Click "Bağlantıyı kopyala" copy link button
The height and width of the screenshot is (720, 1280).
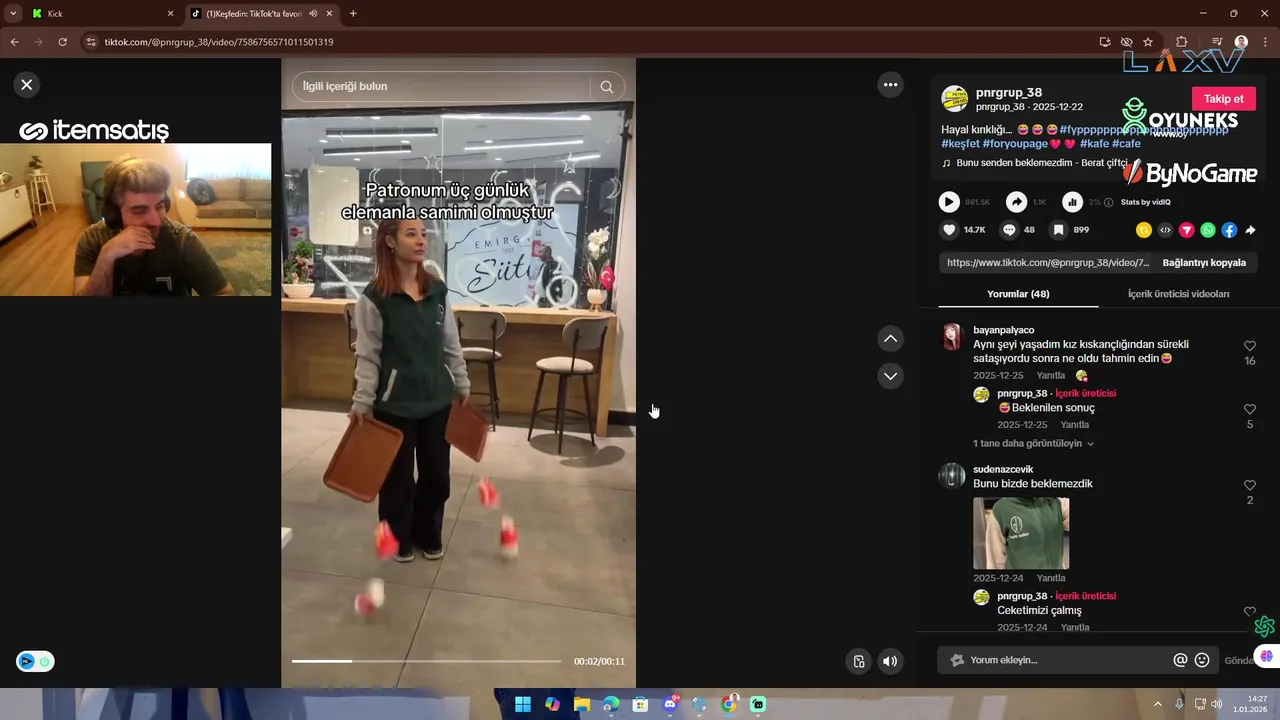[1204, 263]
